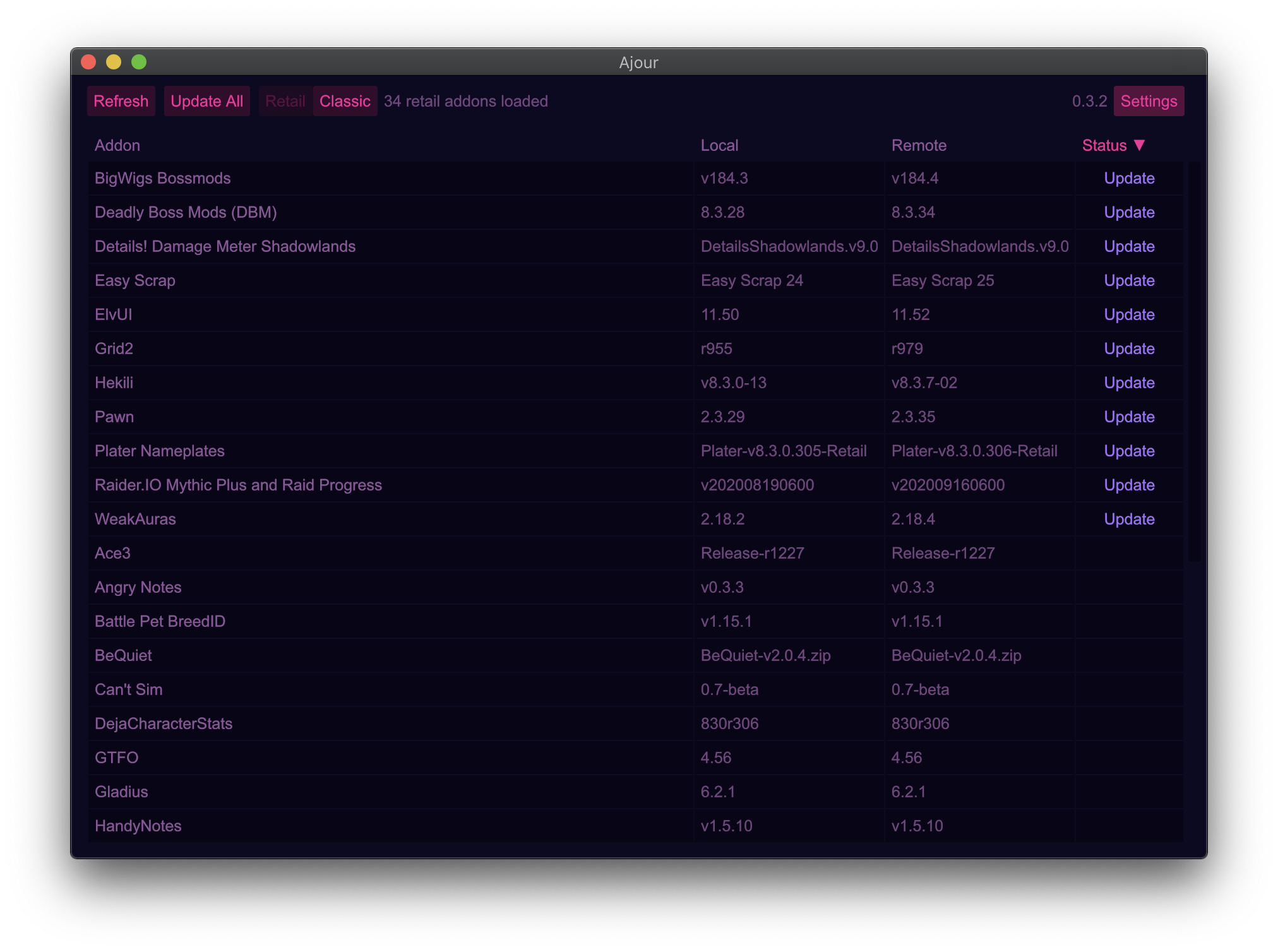Click the yellow minimize window button
The image size is (1278, 952).
click(114, 62)
